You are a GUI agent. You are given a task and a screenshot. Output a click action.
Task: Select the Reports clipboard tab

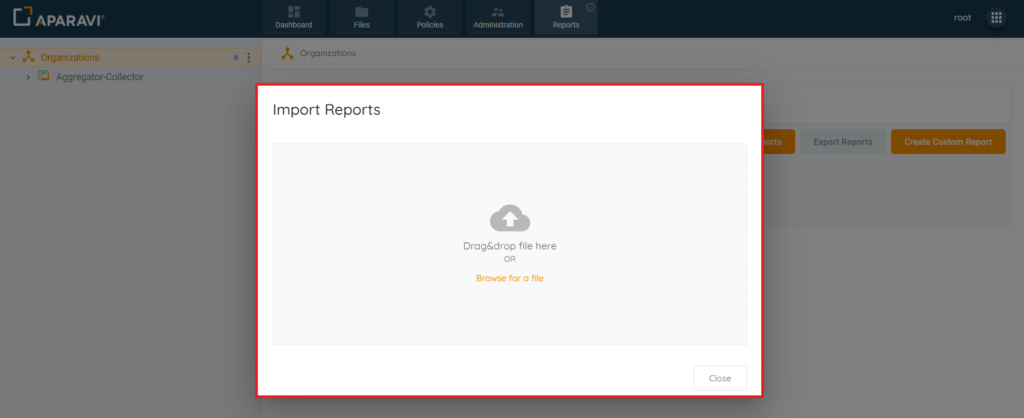(566, 18)
